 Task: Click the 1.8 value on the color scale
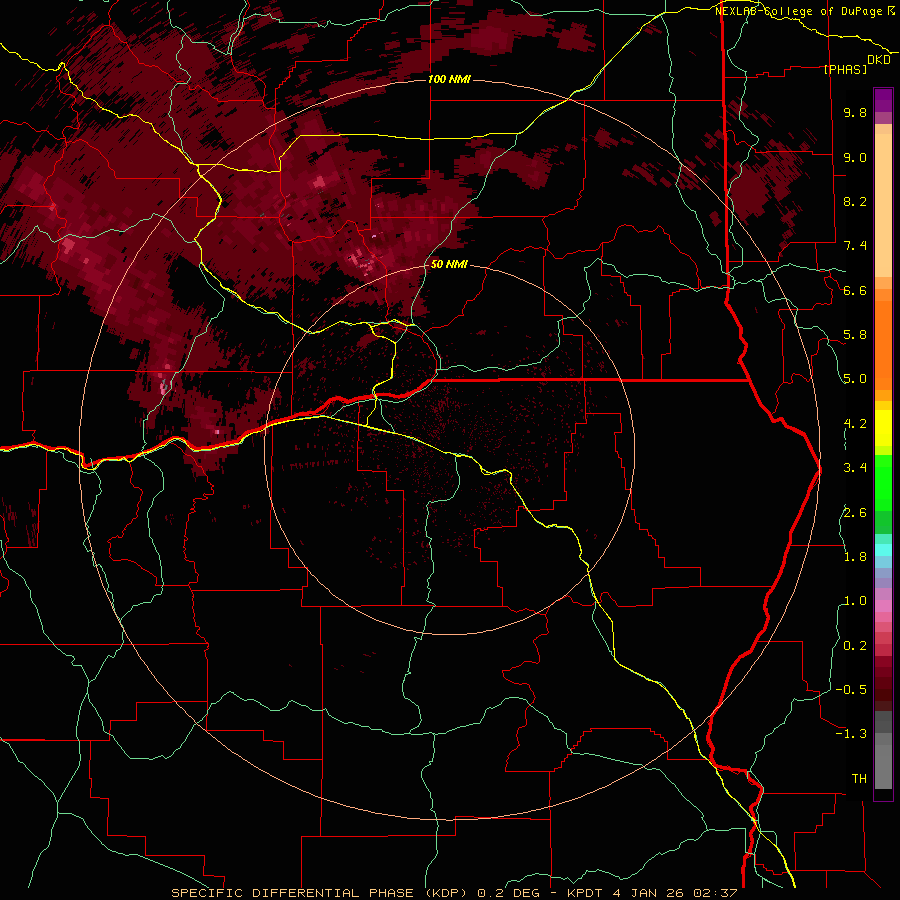(x=855, y=556)
